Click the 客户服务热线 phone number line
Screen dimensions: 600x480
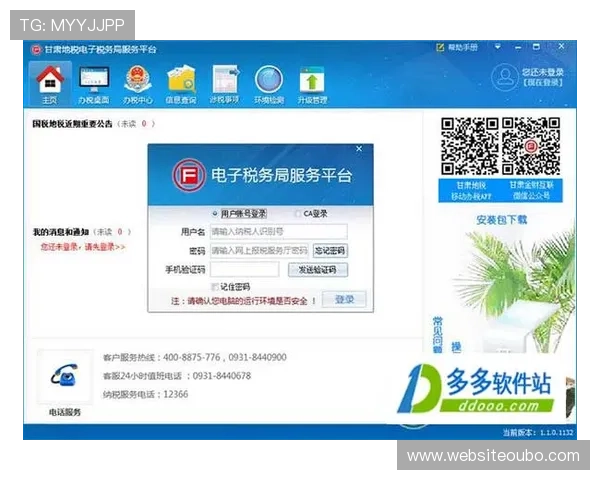coord(195,358)
